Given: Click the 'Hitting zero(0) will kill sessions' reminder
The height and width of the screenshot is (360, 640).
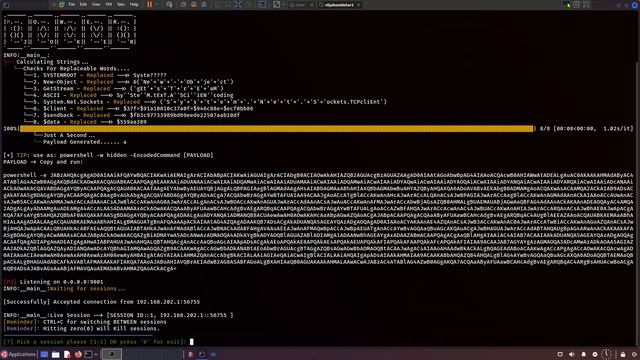Looking at the screenshot, I should [82, 328].
